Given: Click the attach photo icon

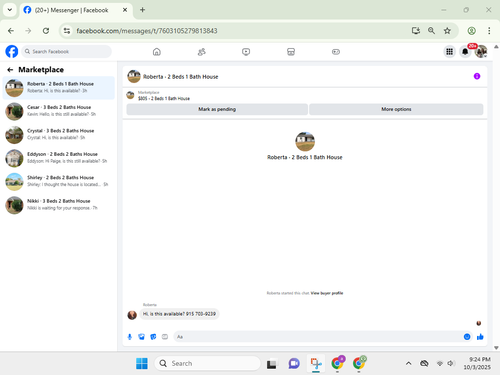Looking at the screenshot, I should (141, 337).
